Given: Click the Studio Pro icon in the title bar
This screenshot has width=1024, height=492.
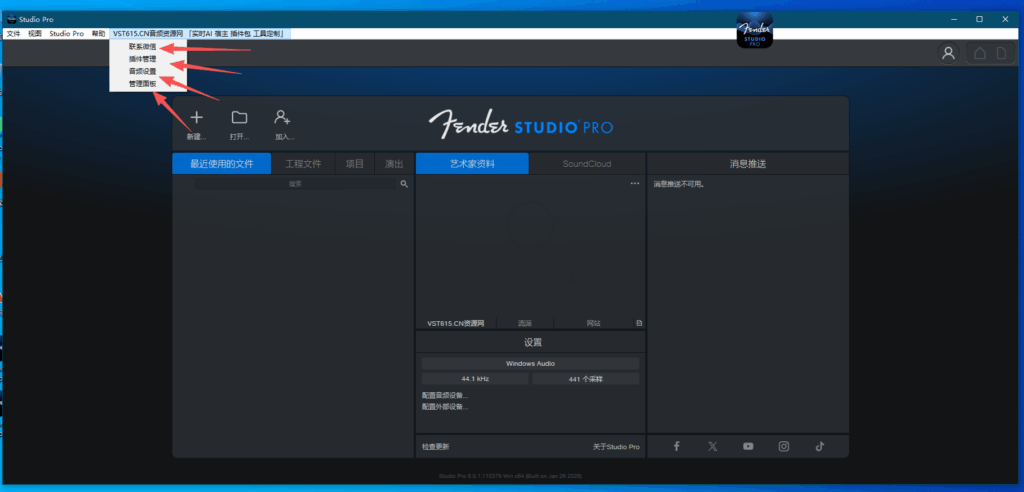Looking at the screenshot, I should click(12, 20).
